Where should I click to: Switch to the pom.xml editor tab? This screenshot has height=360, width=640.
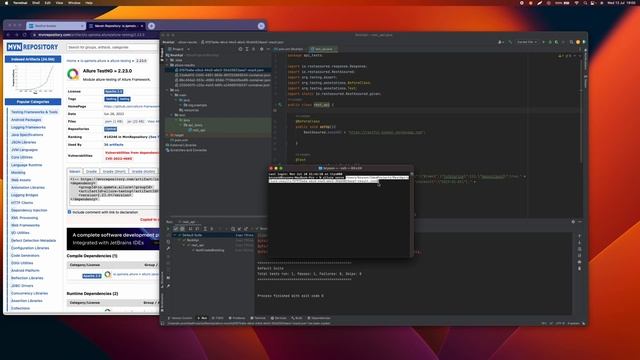click(x=290, y=49)
